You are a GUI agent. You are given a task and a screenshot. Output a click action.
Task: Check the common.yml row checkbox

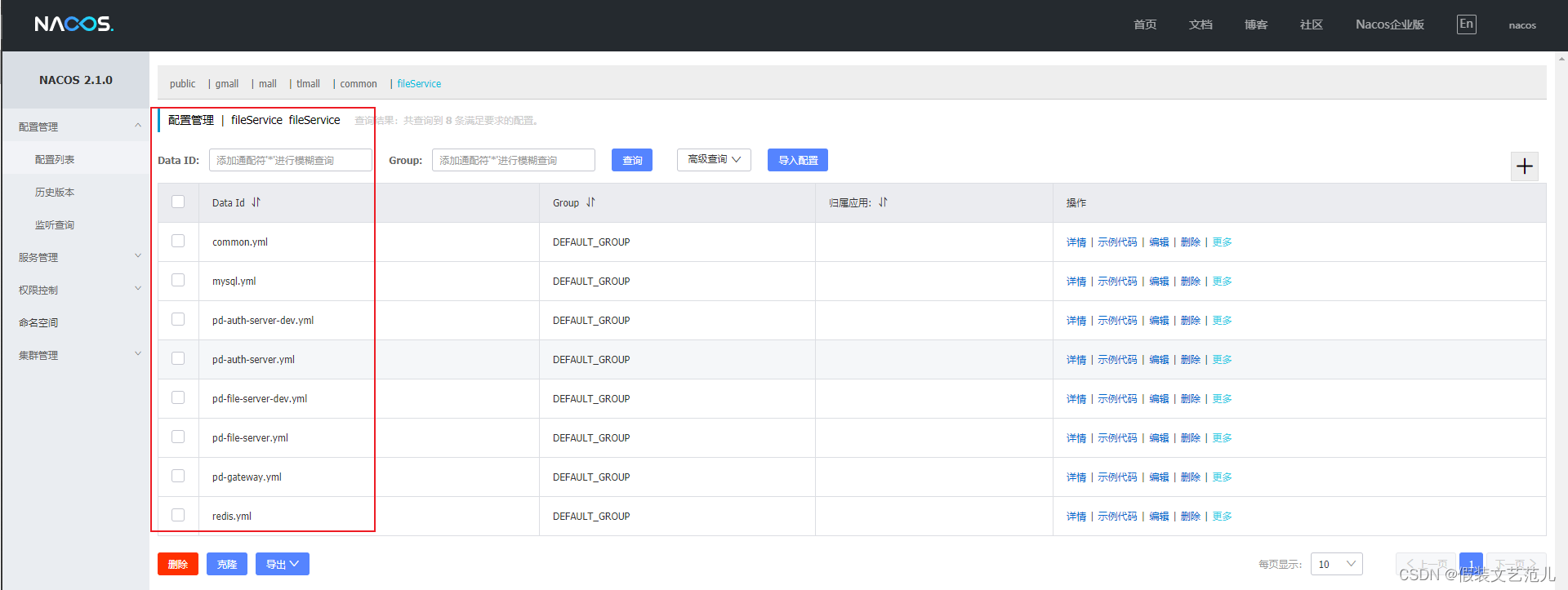point(178,241)
